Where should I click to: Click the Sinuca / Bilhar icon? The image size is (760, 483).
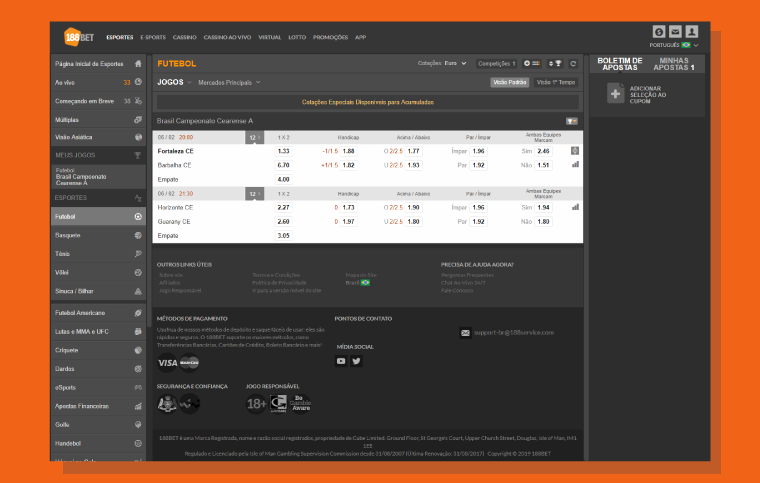138,291
